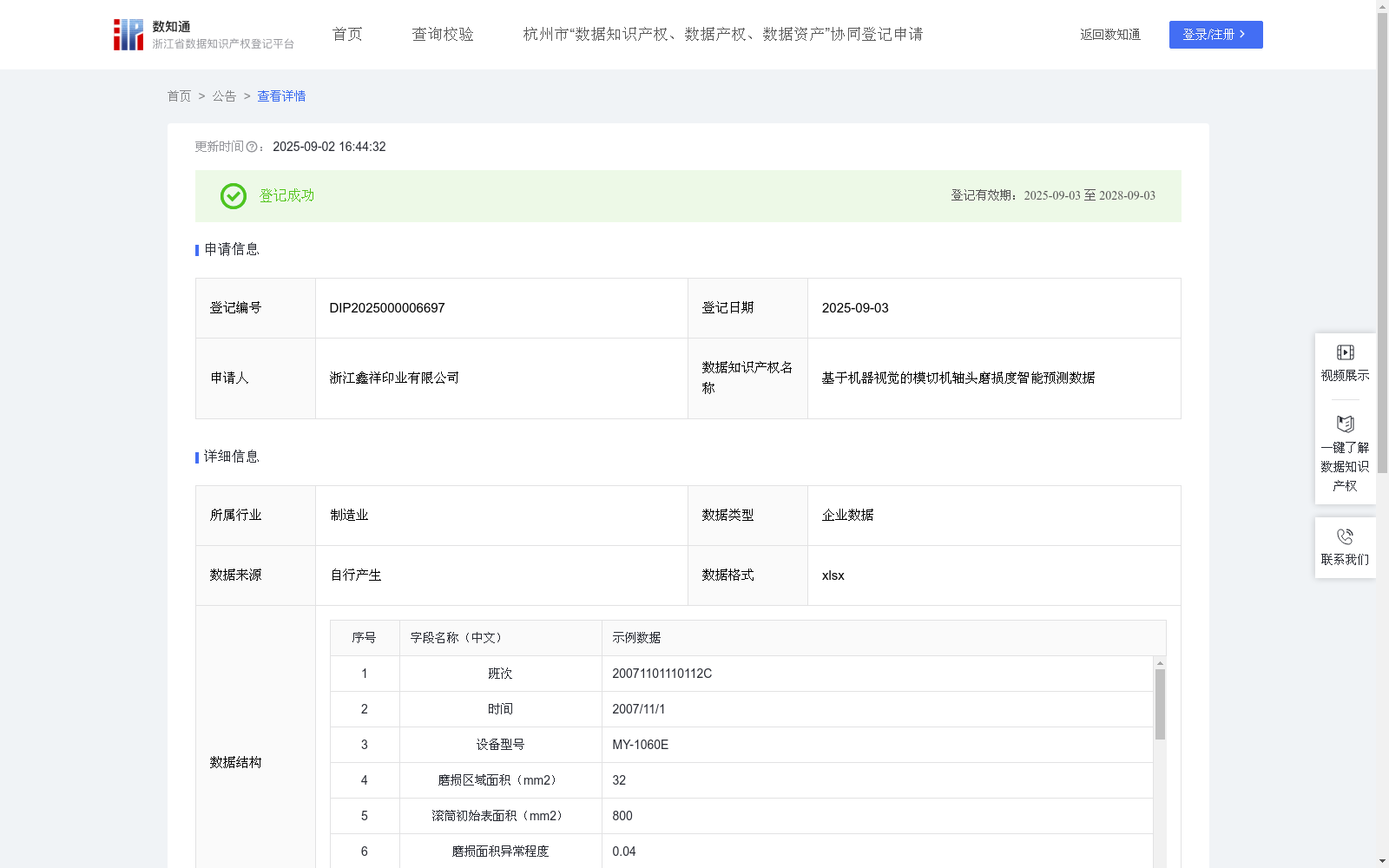Click the 登记编号 label cell
The image size is (1389, 868).
pos(255,308)
